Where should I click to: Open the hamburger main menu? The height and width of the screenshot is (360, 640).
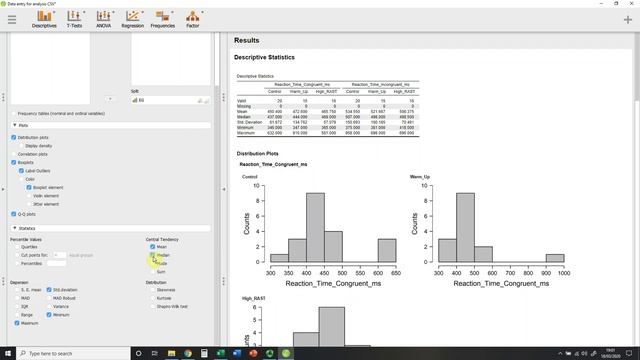[x=12, y=19]
